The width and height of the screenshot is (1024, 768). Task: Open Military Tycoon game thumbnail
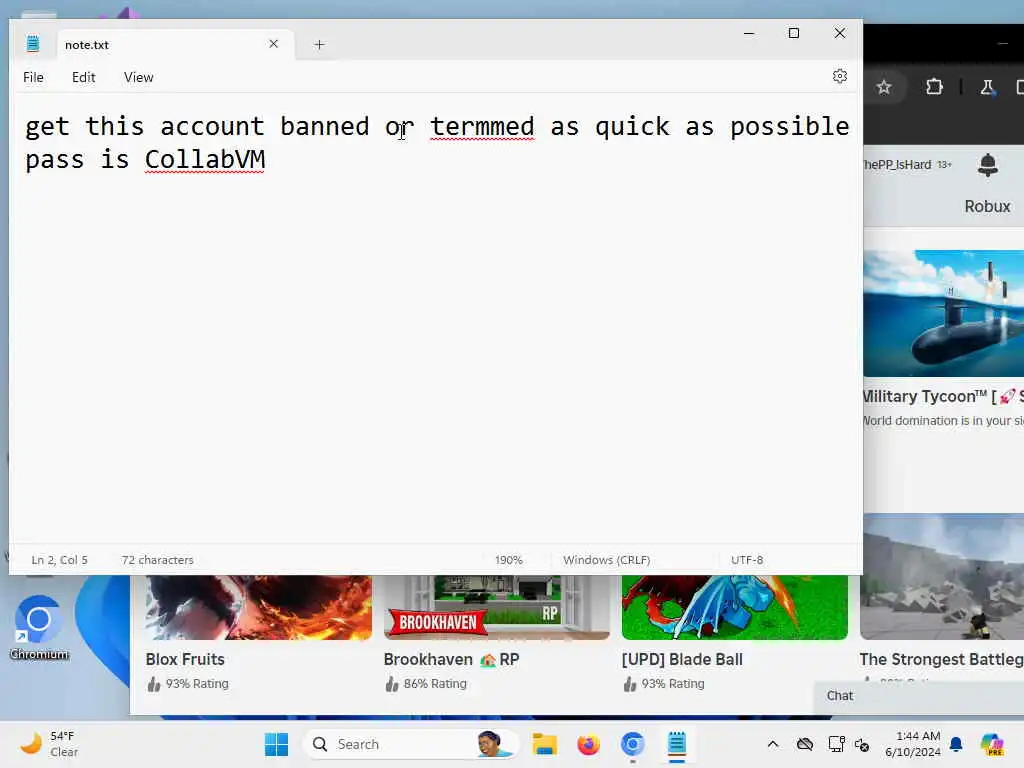coord(944,313)
